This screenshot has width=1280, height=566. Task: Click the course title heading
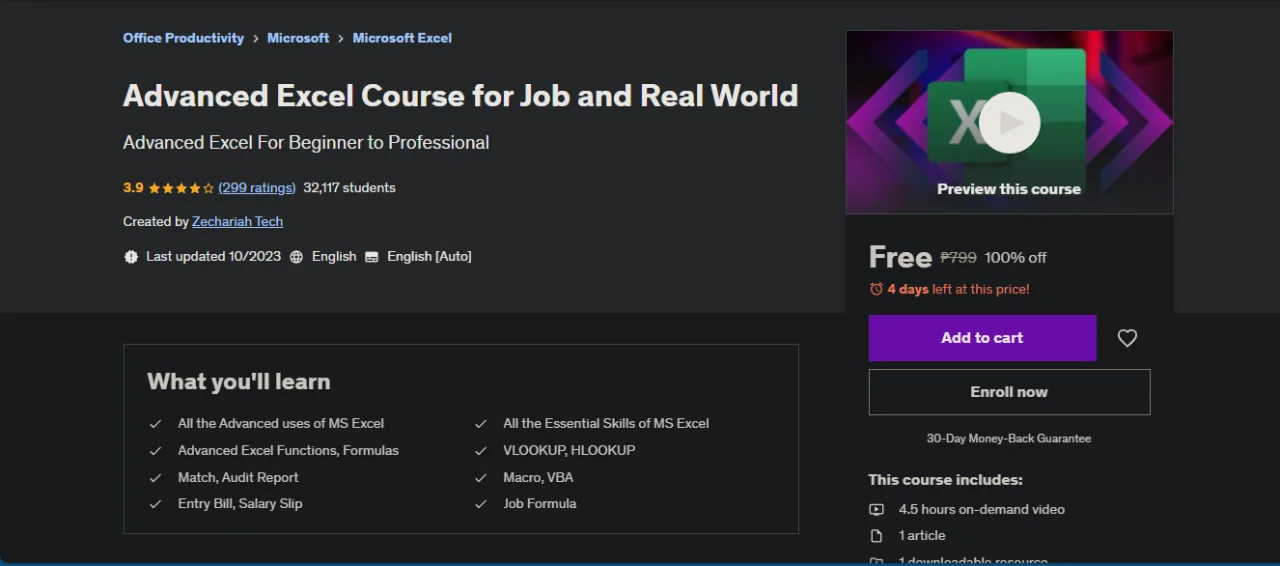[460, 96]
